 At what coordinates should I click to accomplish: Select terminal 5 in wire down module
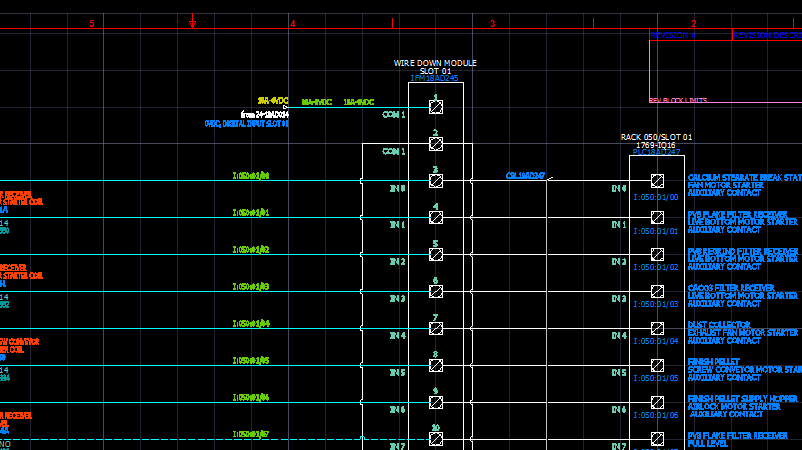click(436, 255)
